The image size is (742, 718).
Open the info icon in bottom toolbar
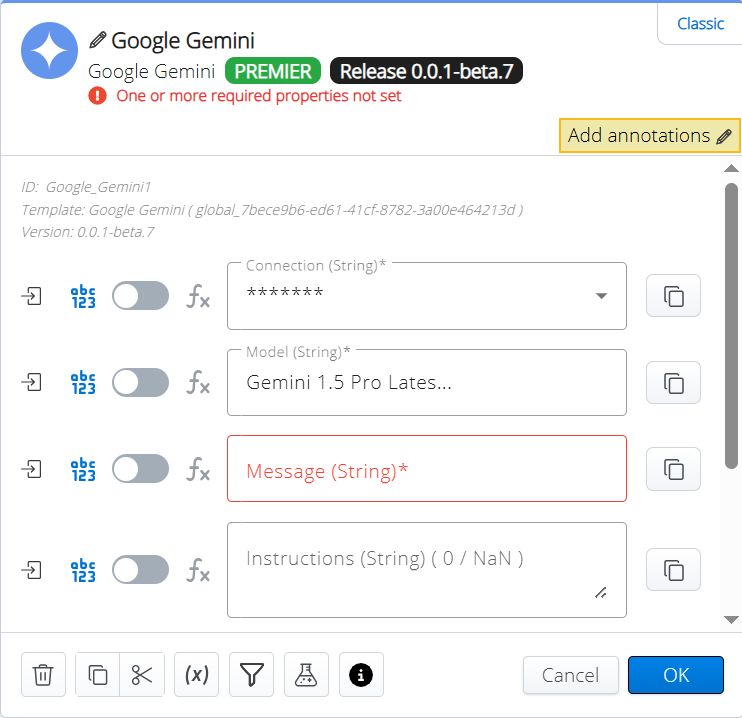[361, 675]
